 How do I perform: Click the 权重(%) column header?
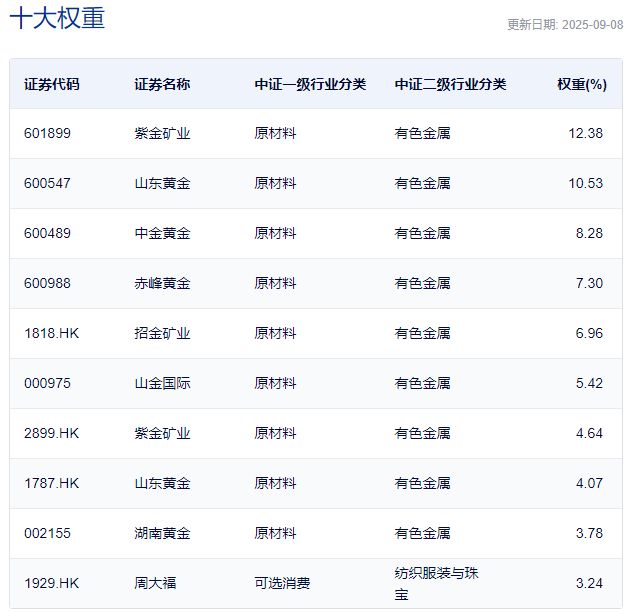581,84
